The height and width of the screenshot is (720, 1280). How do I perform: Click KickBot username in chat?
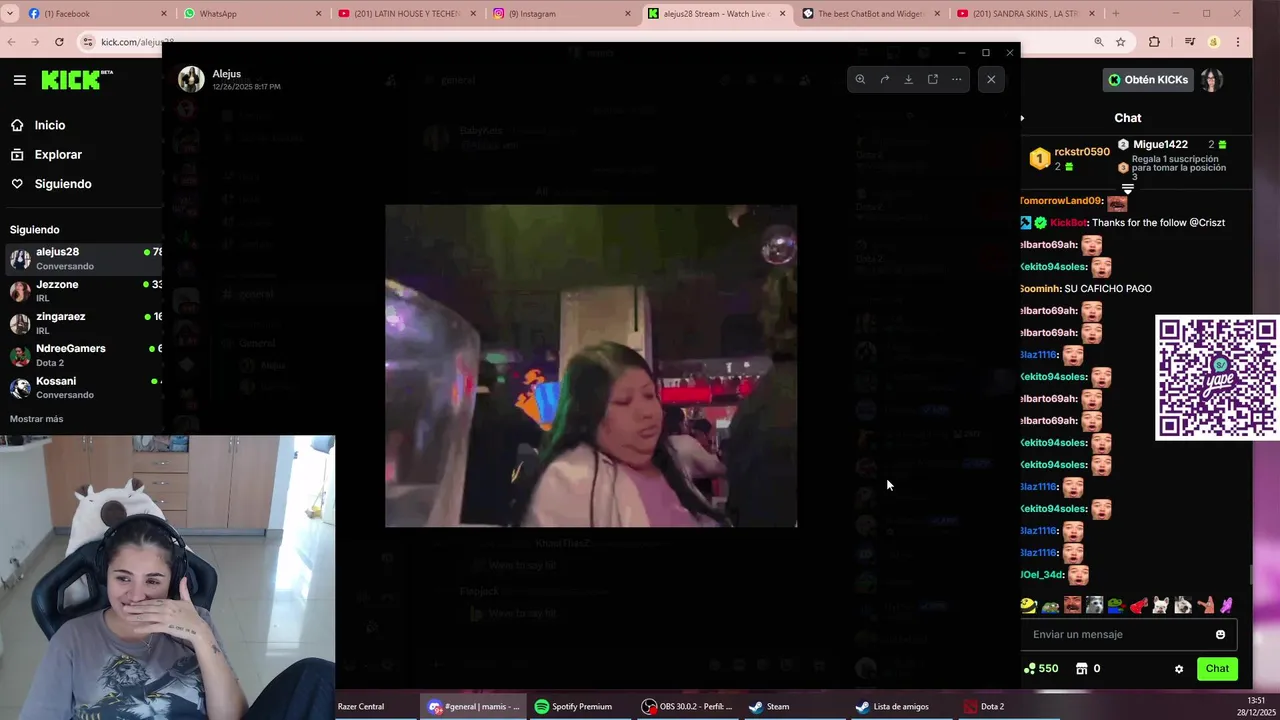point(1068,223)
